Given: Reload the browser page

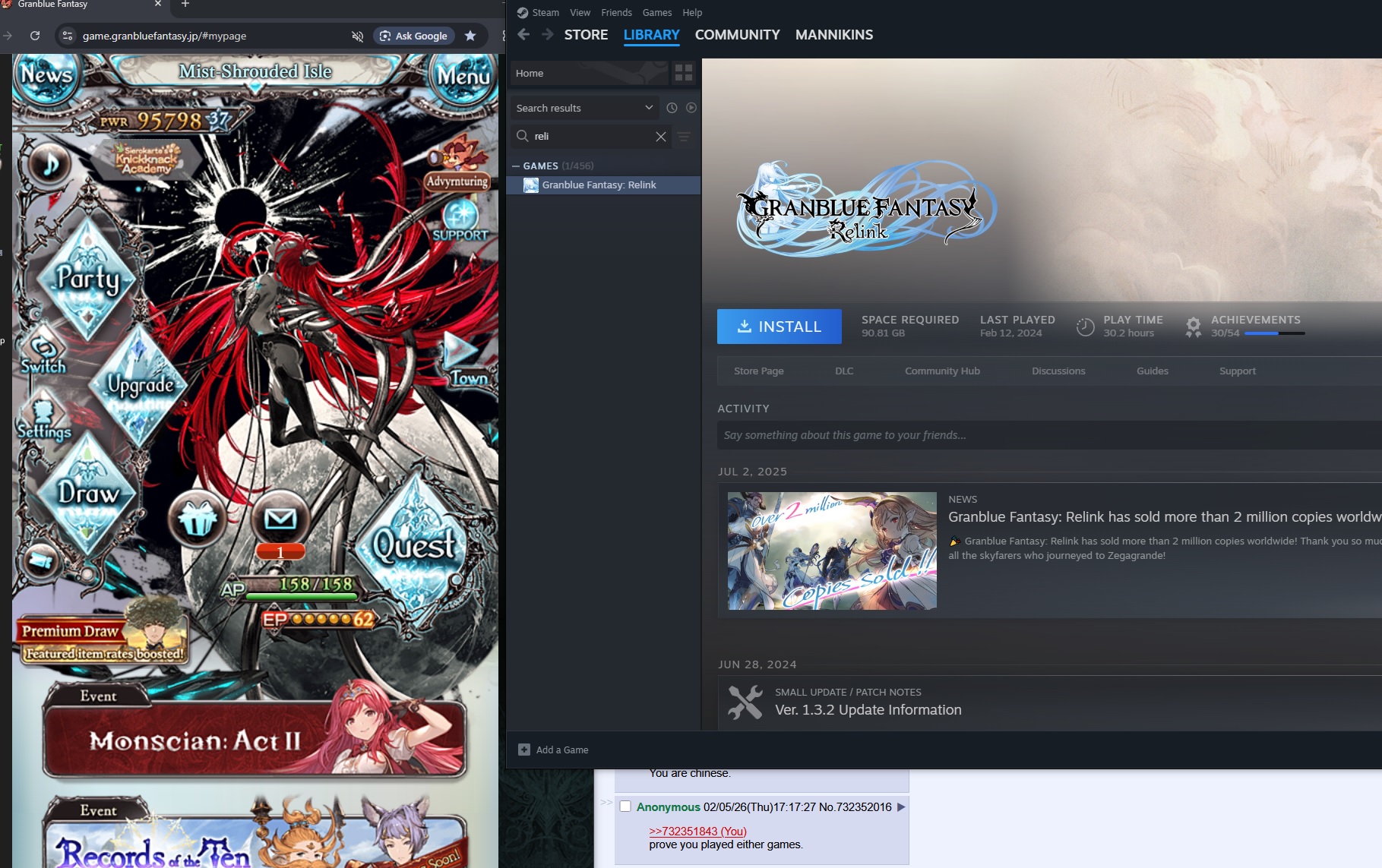Looking at the screenshot, I should [x=35, y=36].
